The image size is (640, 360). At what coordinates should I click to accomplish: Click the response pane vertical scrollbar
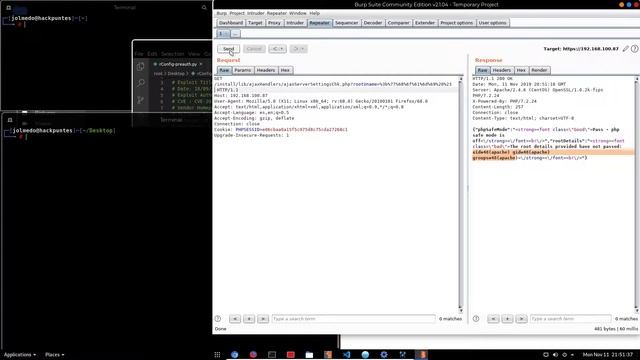tap(637, 194)
